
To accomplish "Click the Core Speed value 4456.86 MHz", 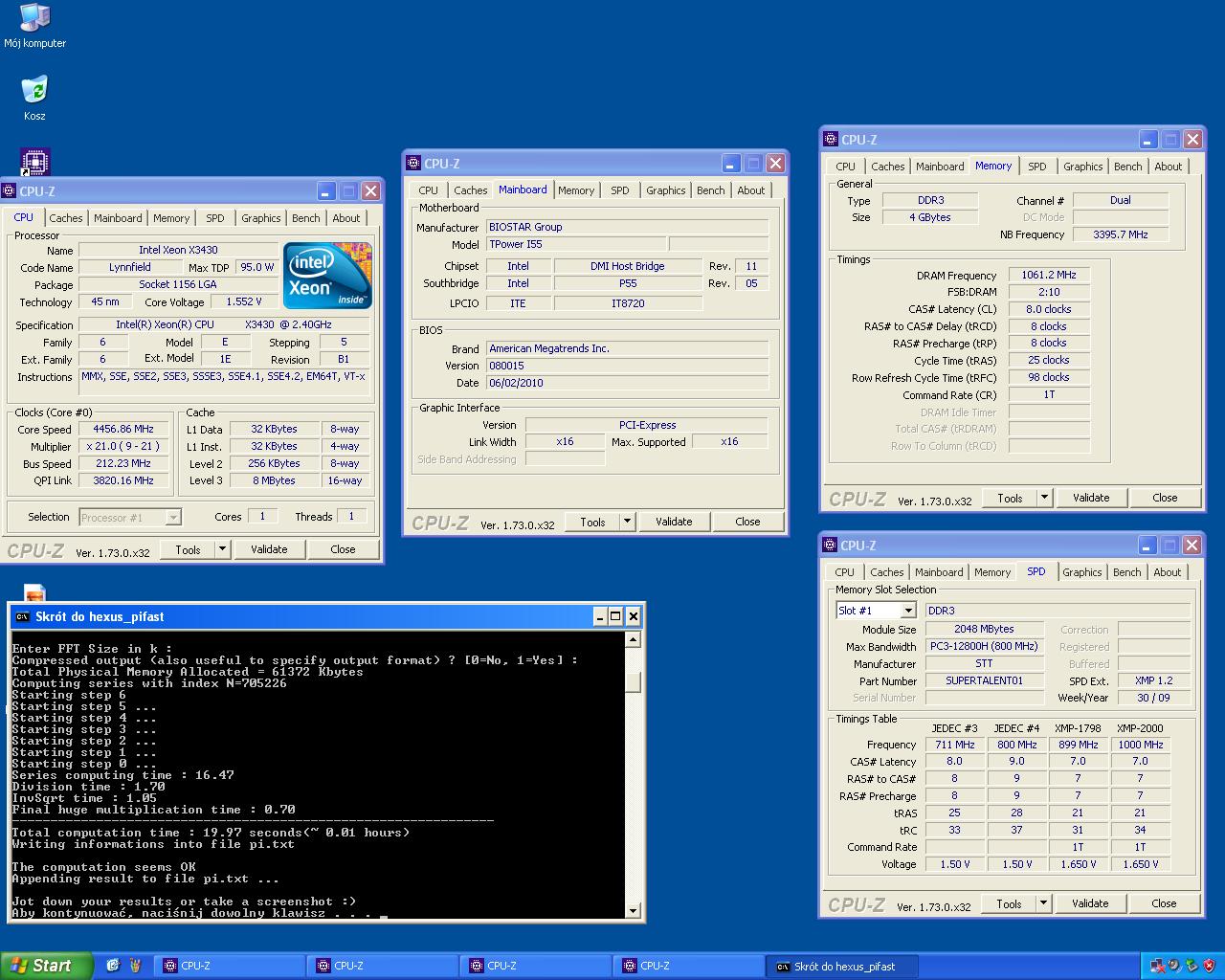I will pos(123,429).
